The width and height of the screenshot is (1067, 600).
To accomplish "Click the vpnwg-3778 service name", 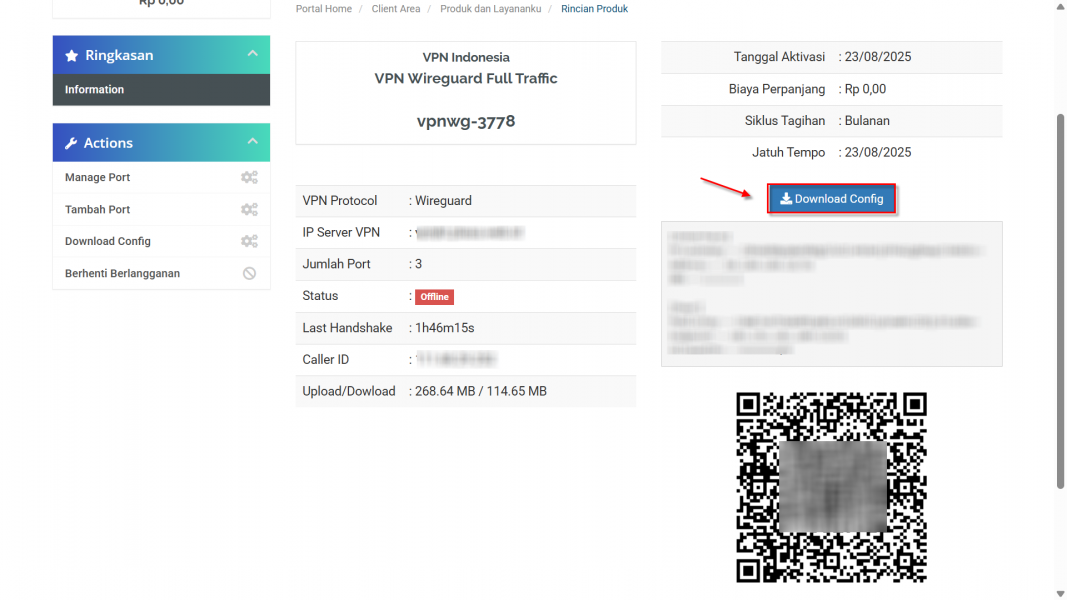I will click(x=466, y=121).
